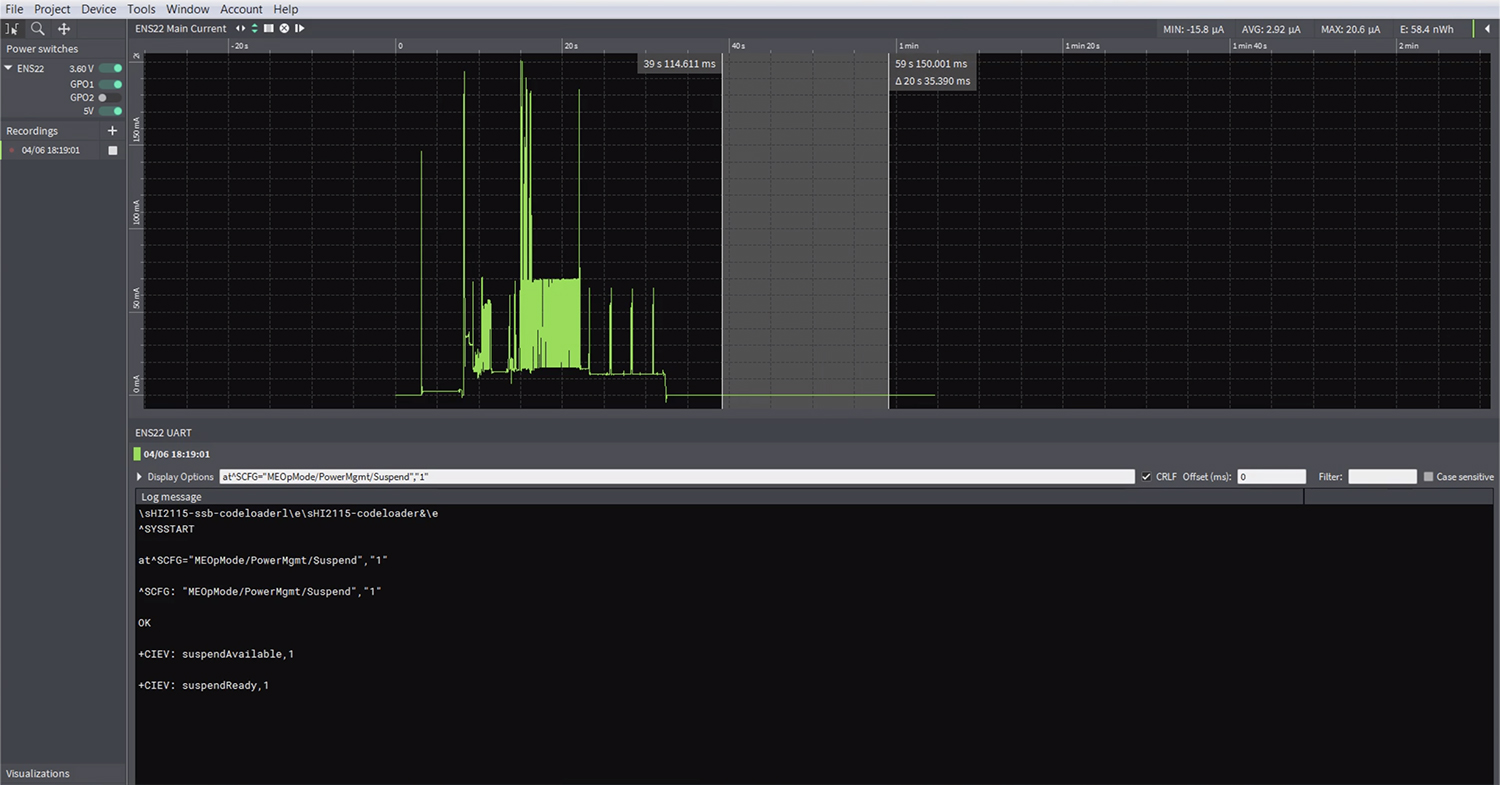Turn off the GPO1 switch

(x=110, y=84)
